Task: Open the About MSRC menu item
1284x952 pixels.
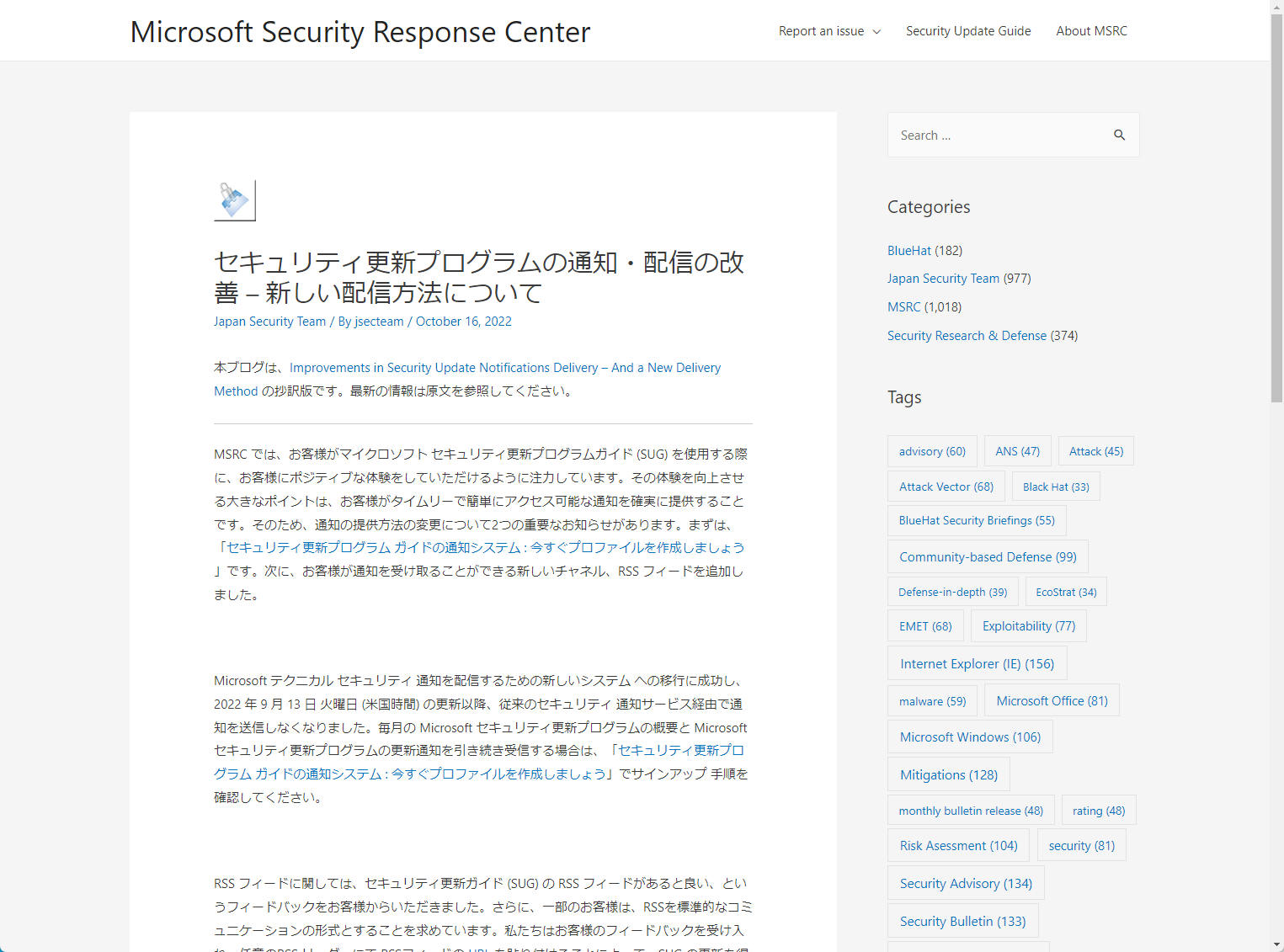Action: 1091,30
